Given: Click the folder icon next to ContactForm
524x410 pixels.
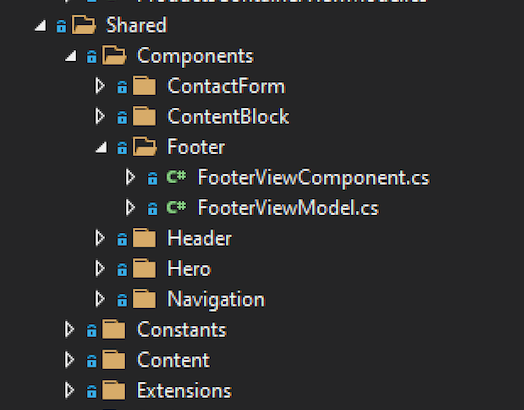Looking at the screenshot, I should 144,86.
